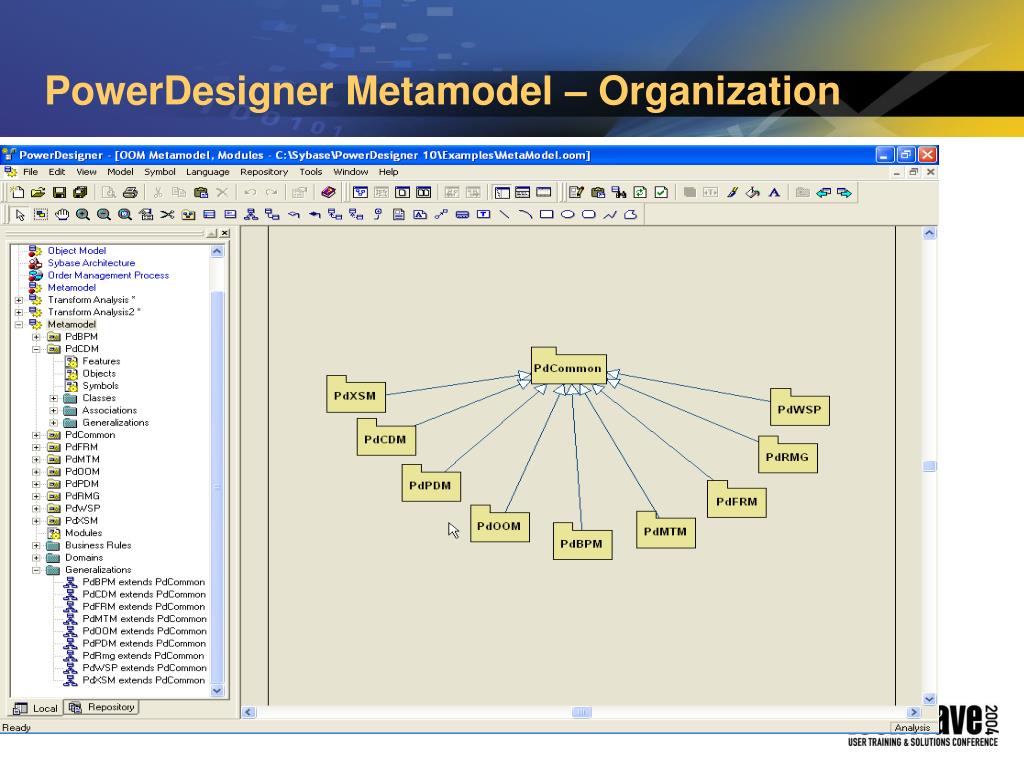Image resolution: width=1024 pixels, height=768 pixels.
Task: Click the fill color bucket icon
Action: [x=753, y=192]
